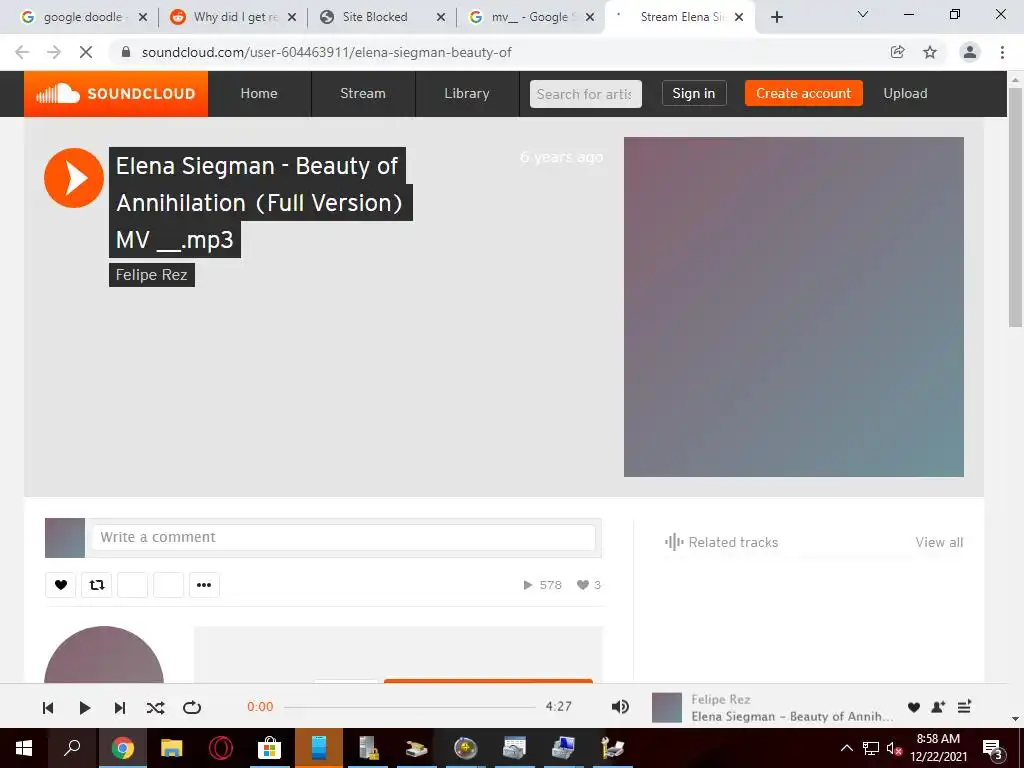Click the SoundCloud logo
The image size is (1024, 768).
(116, 93)
